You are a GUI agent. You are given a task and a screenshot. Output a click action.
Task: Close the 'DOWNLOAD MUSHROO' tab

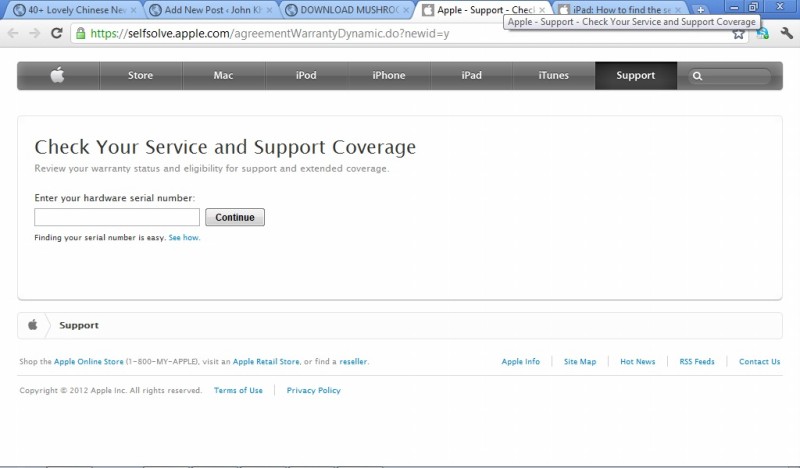(406, 10)
